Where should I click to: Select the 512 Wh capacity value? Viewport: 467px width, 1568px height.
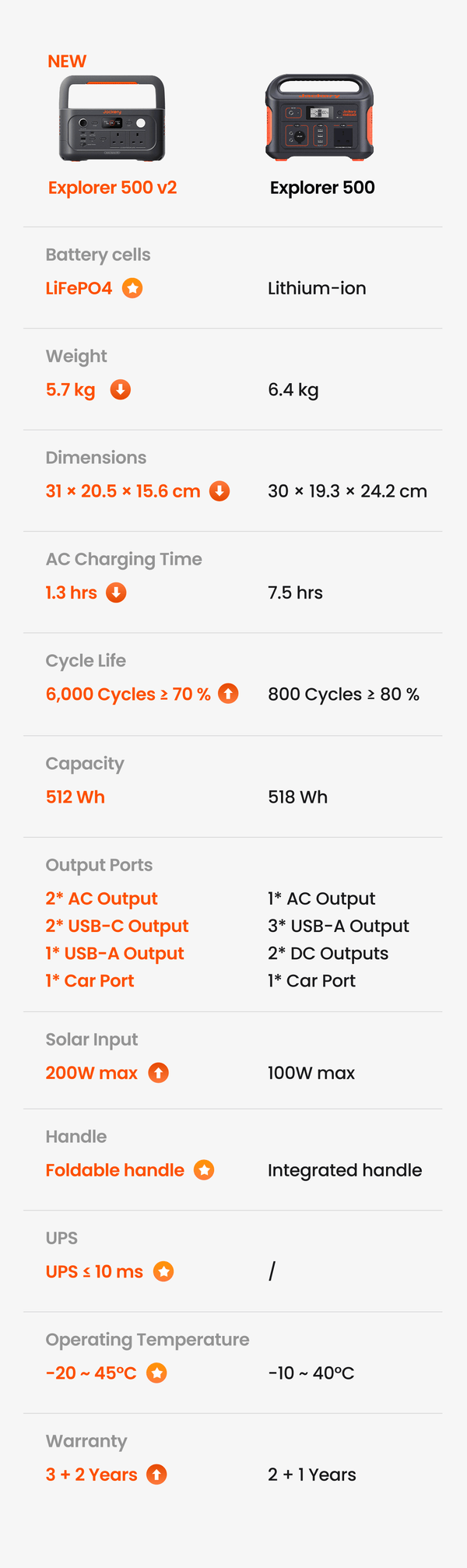pyautogui.click(x=75, y=797)
